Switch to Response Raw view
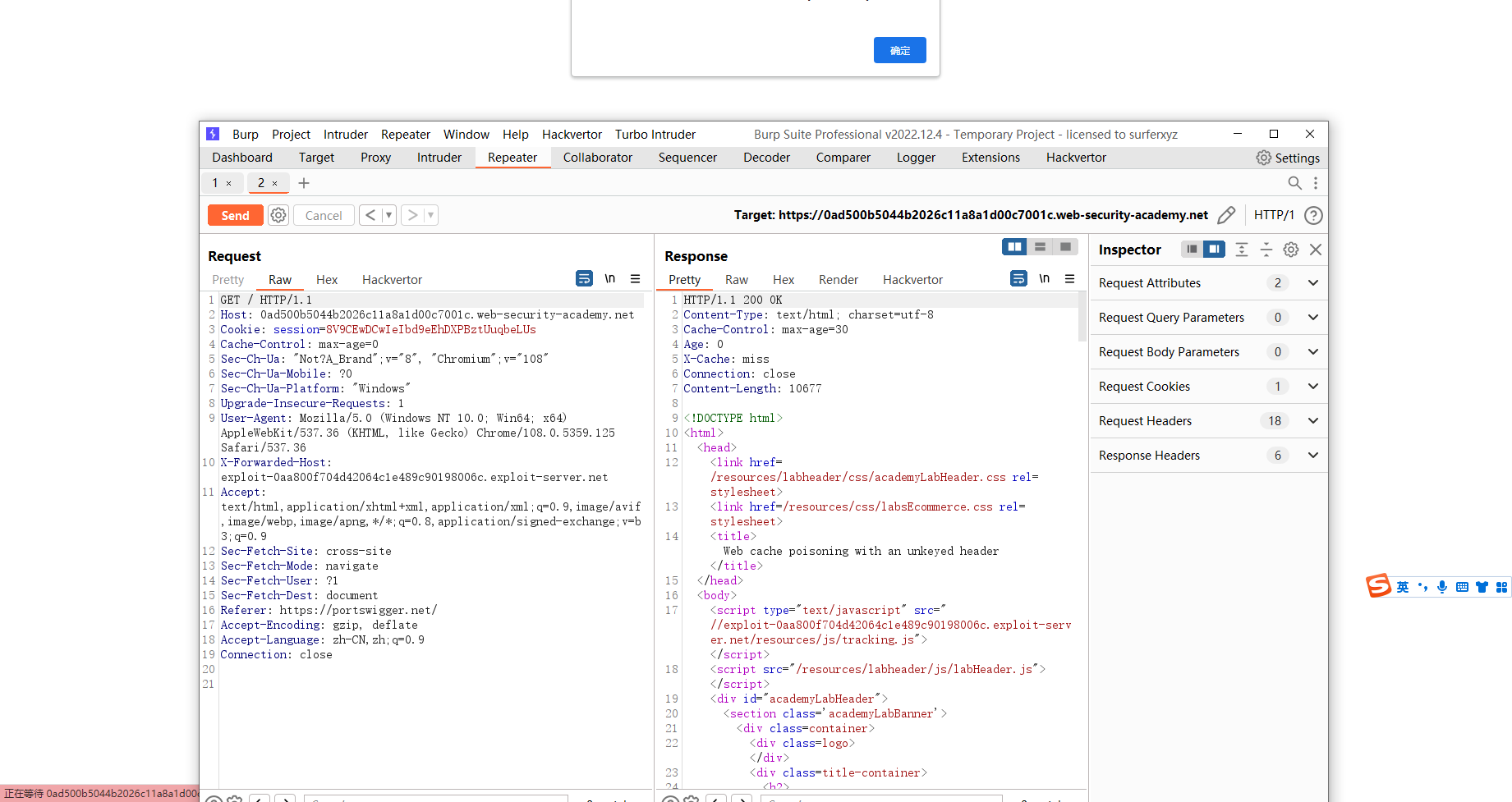 point(737,280)
